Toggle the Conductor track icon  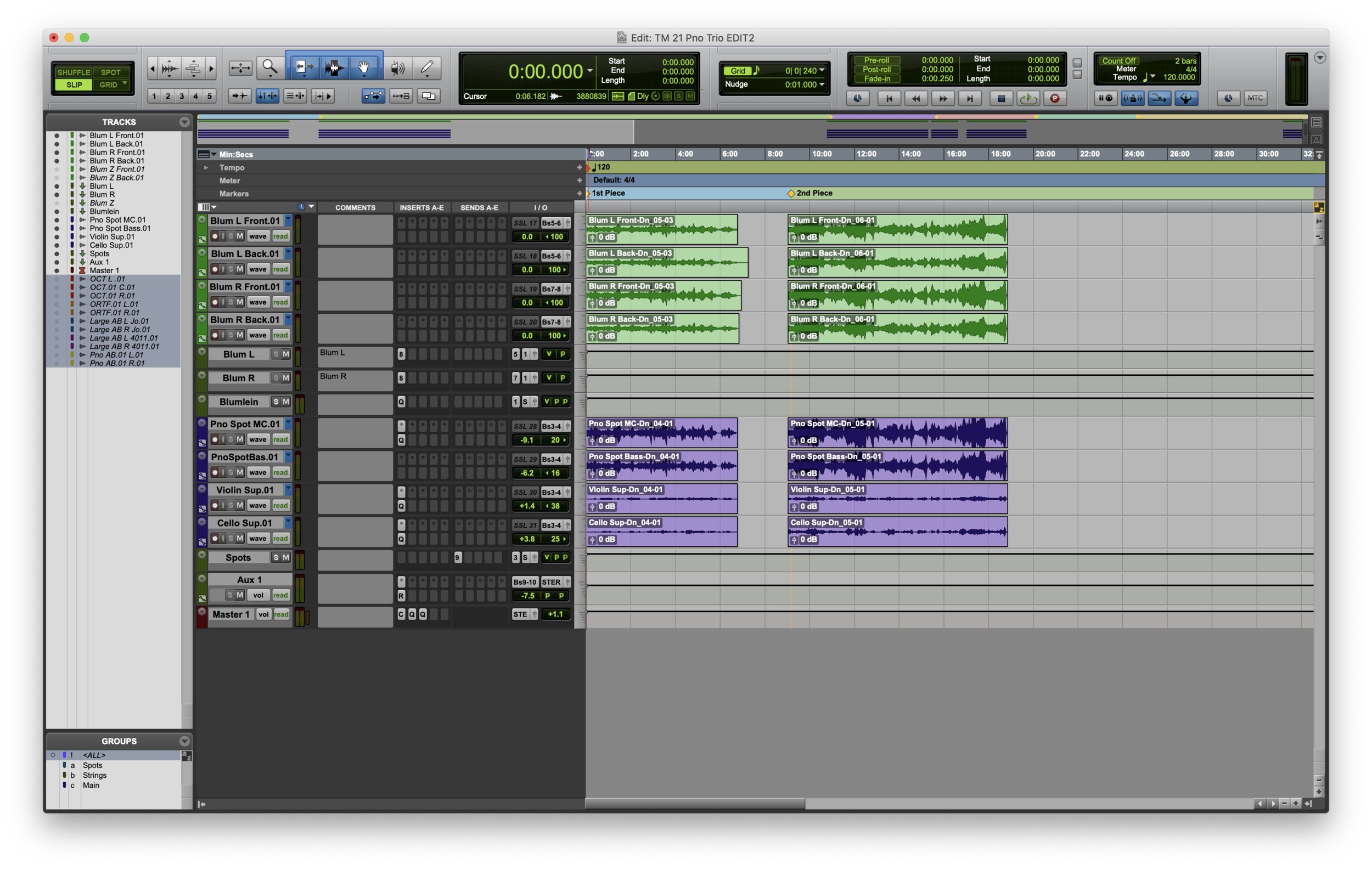tap(1186, 98)
